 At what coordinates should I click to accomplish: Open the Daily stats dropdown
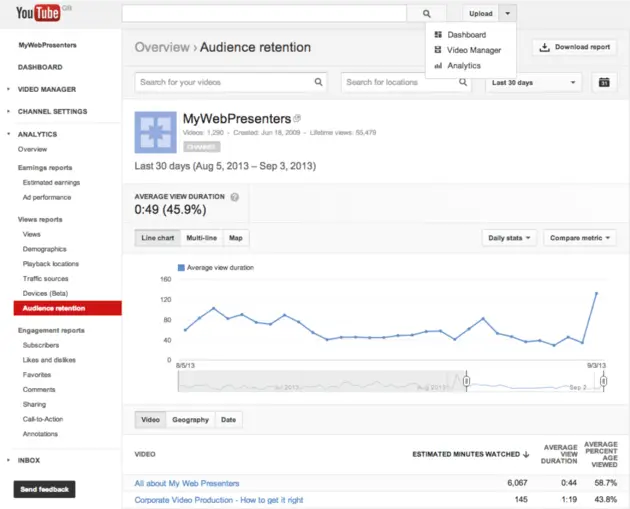(x=509, y=238)
